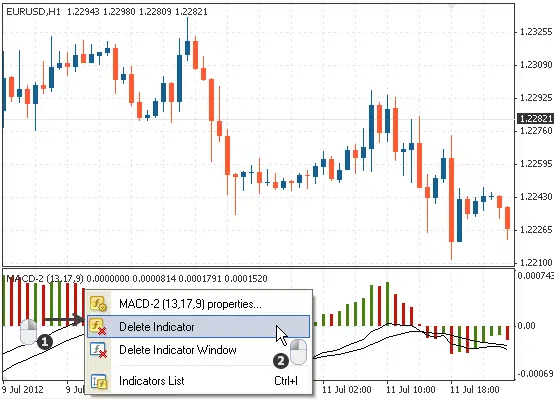The height and width of the screenshot is (403, 554).
Task: Click the step 2 mouse marker icon
Action: pyautogui.click(x=291, y=353)
